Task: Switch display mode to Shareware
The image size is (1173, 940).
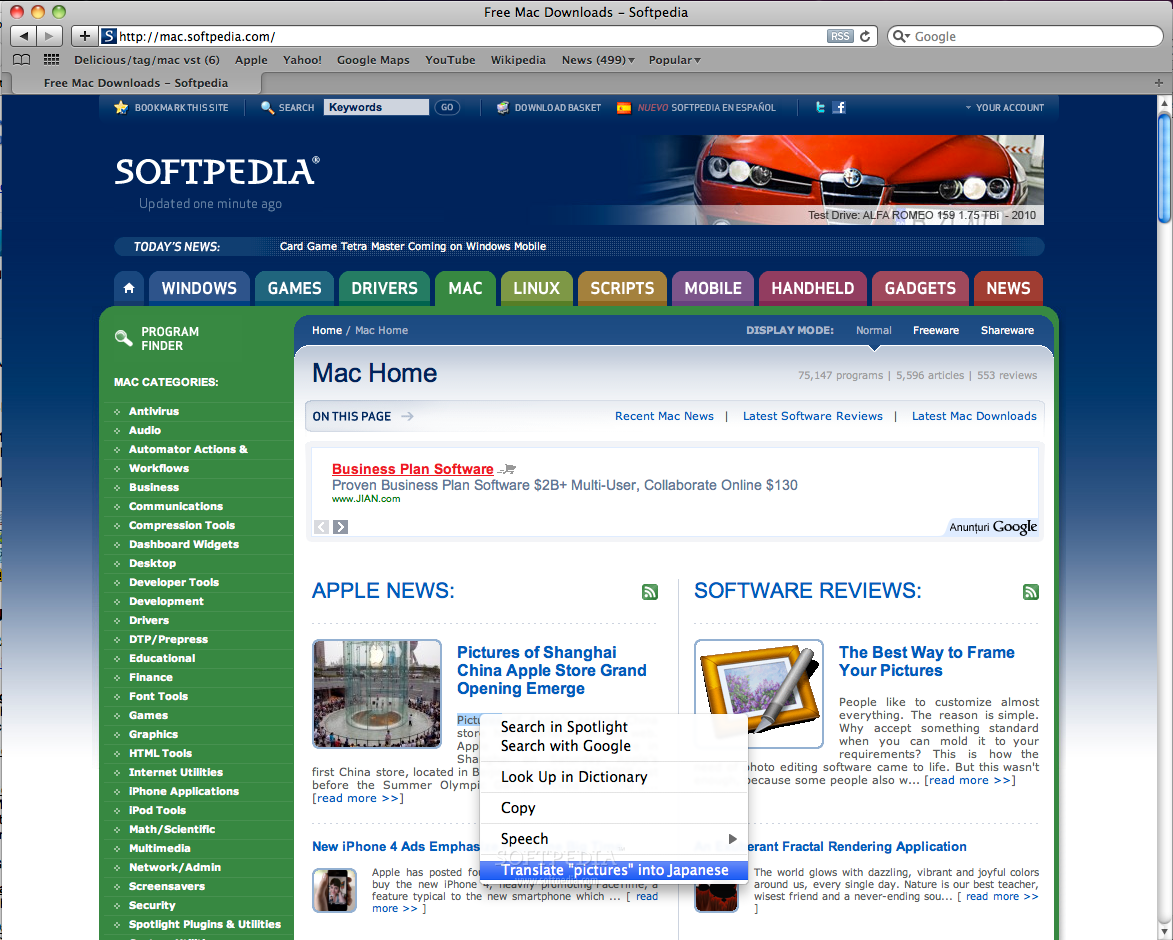Action: point(1007,330)
